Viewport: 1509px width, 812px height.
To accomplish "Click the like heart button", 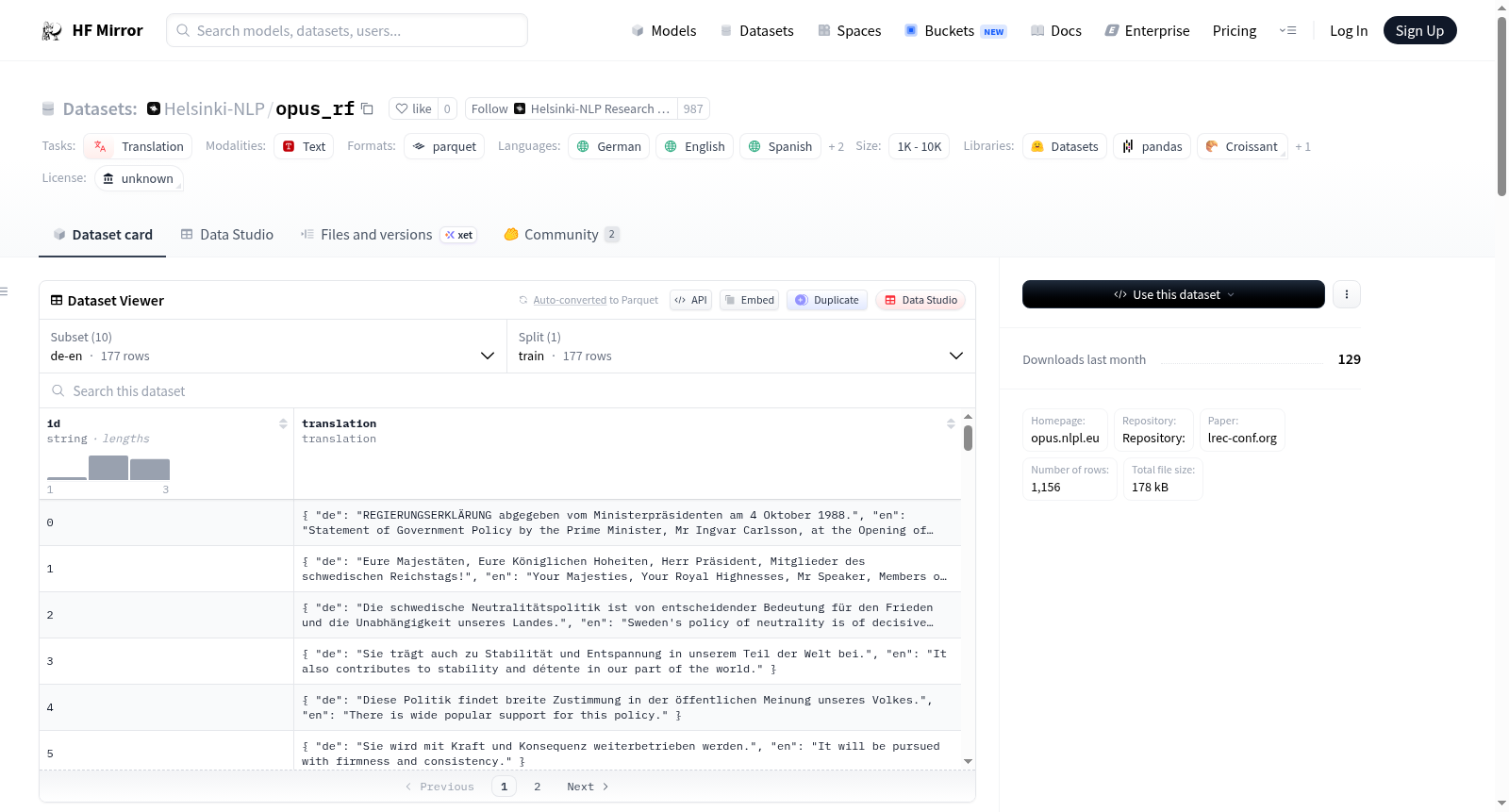I will coord(413,109).
